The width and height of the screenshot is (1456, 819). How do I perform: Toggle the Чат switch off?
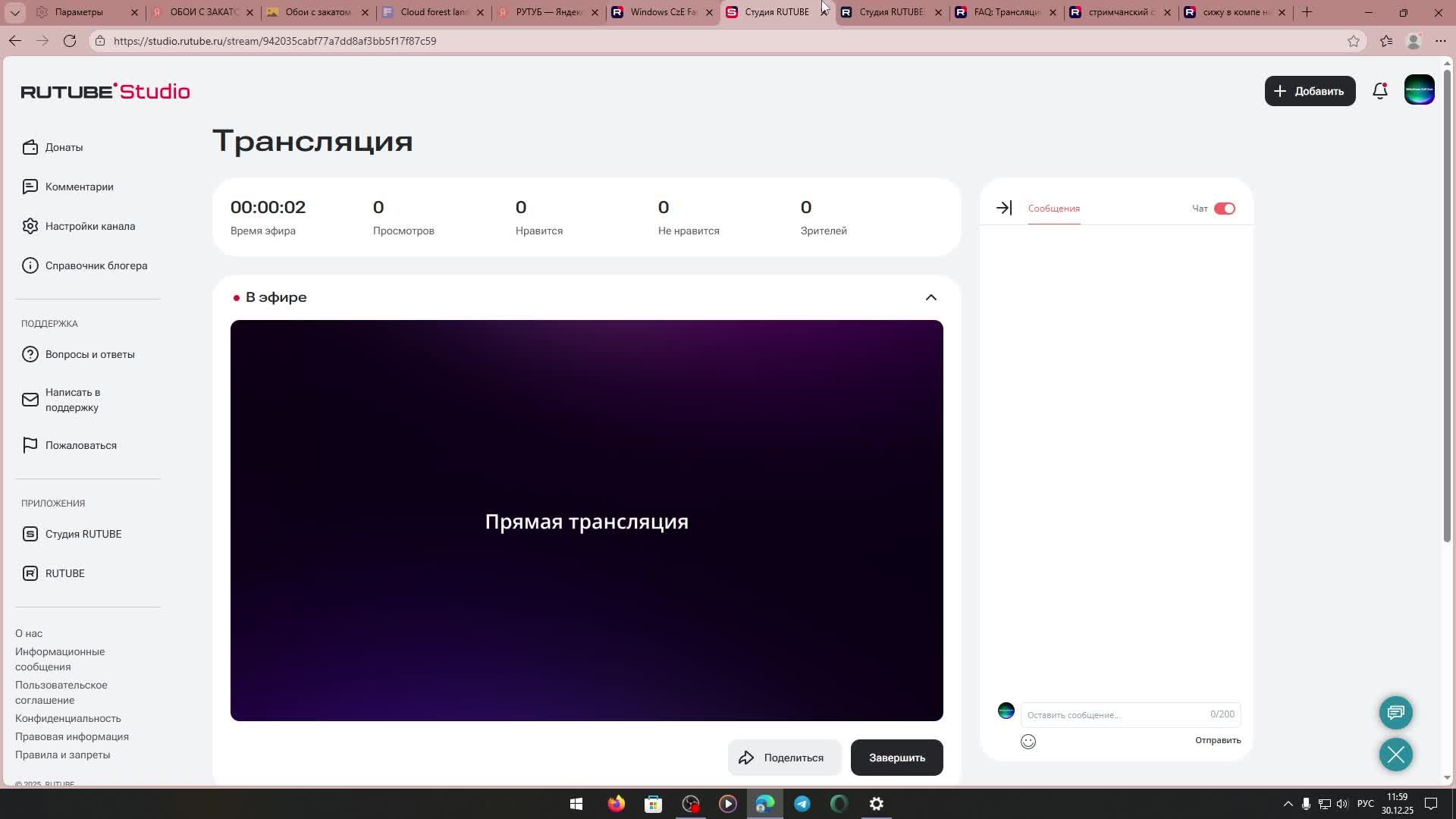[x=1224, y=209]
